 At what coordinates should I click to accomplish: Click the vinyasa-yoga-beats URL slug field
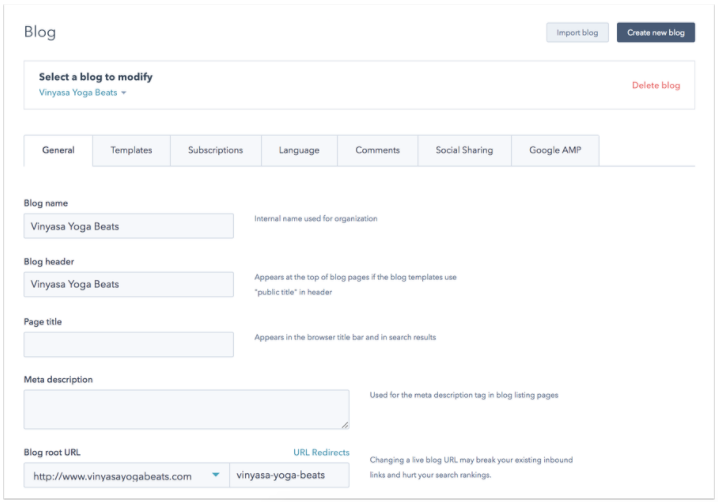(x=289, y=475)
